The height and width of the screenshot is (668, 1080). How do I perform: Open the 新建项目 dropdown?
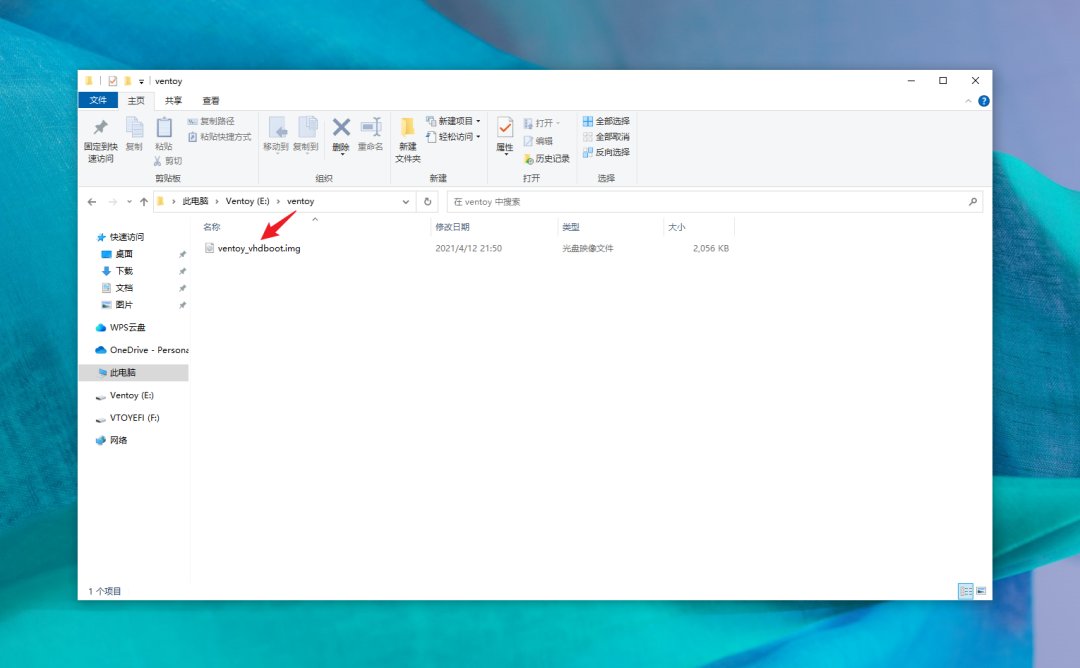pyautogui.click(x=453, y=121)
